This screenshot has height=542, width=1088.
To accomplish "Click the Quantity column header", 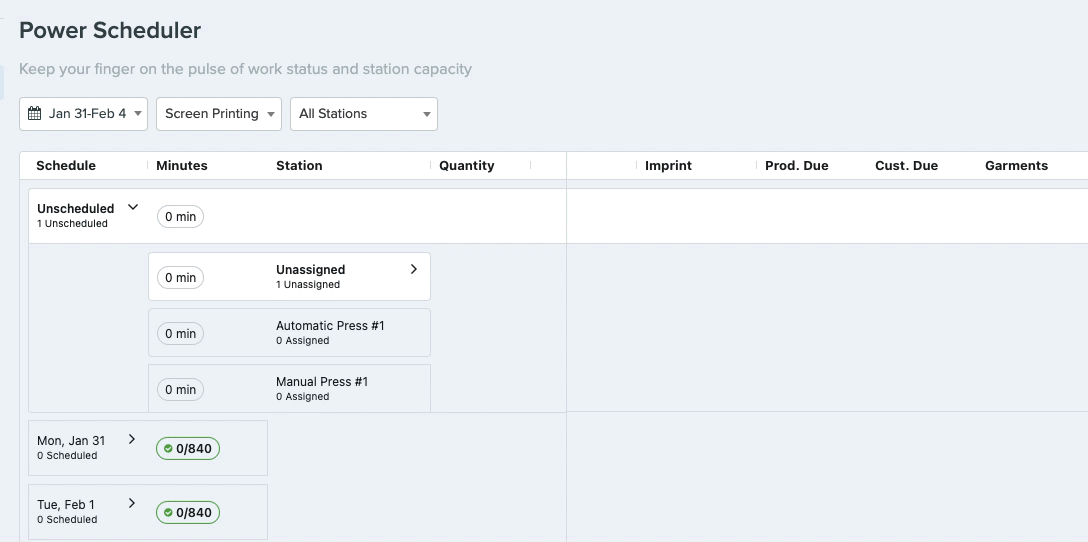I will click(x=467, y=165).
